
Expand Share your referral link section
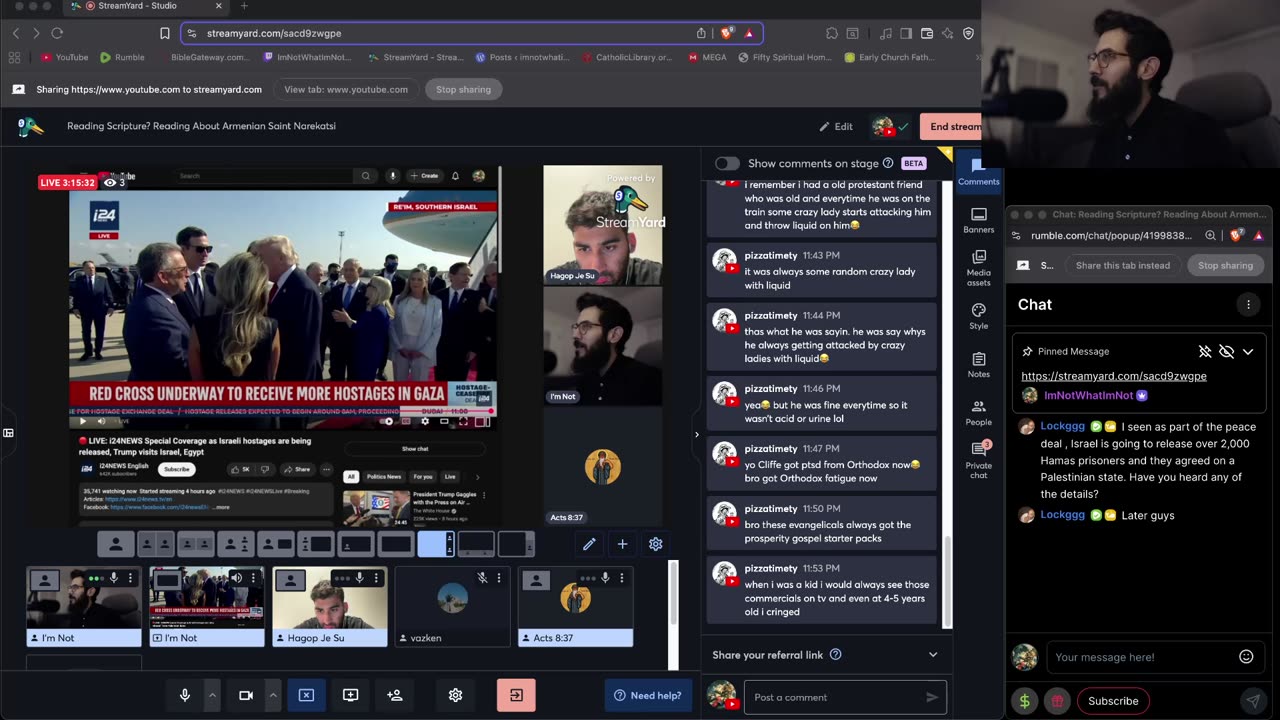click(x=933, y=655)
